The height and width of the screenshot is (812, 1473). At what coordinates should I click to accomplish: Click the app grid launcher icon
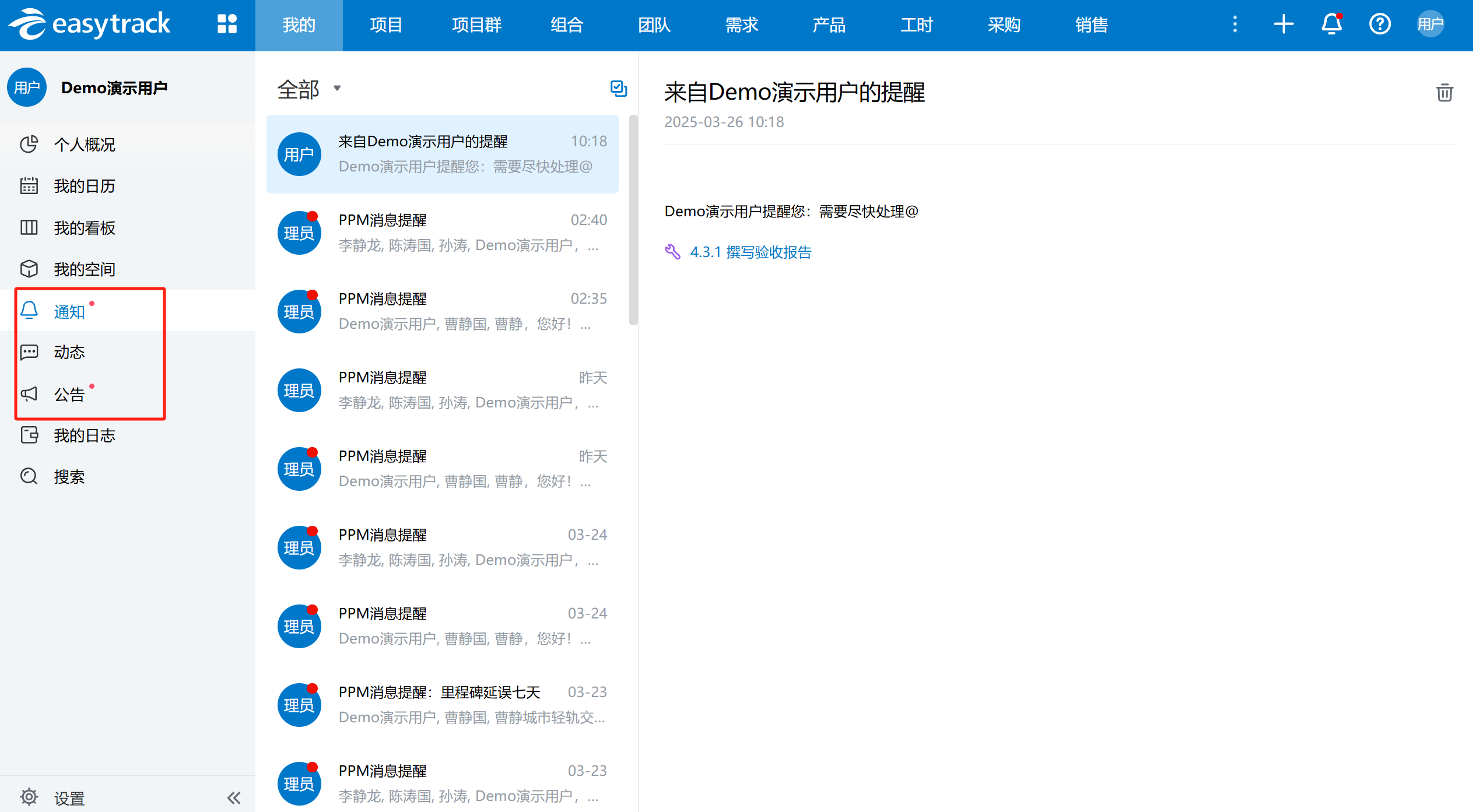[227, 24]
